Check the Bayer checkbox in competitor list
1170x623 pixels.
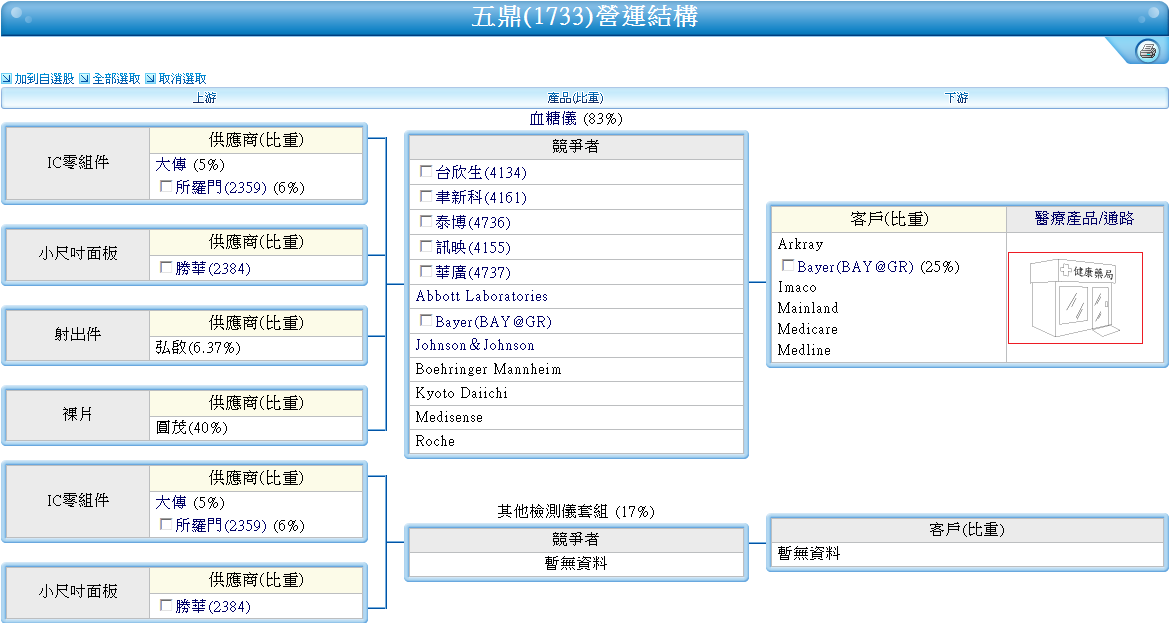pos(426,321)
